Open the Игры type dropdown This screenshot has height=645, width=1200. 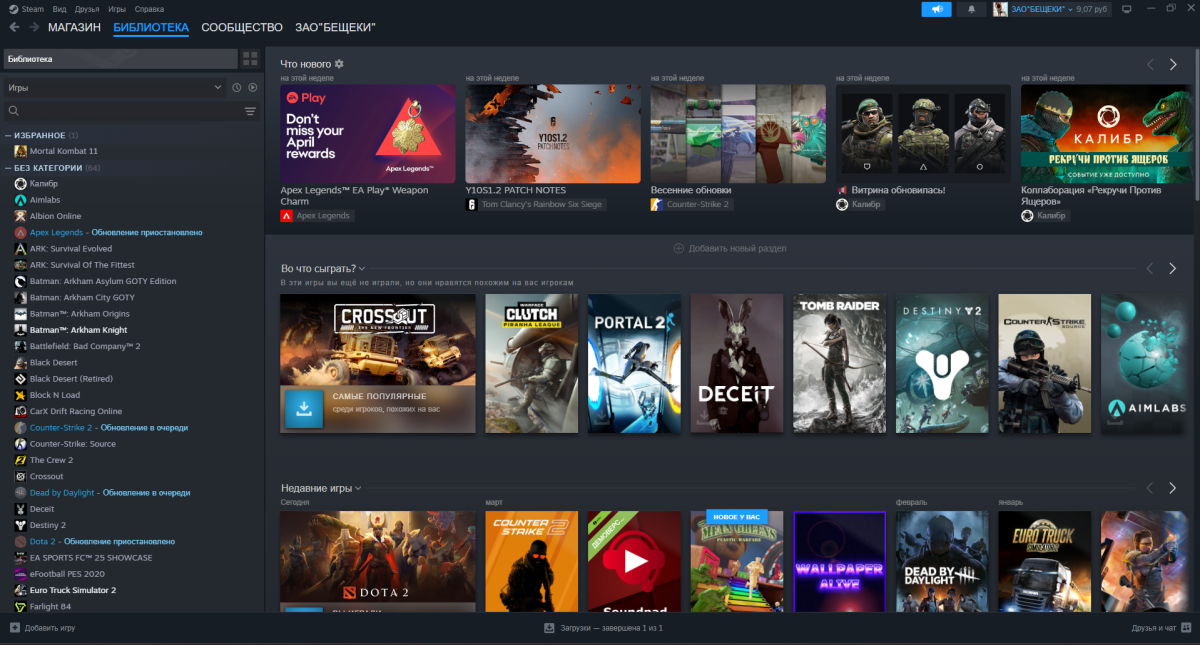[115, 87]
